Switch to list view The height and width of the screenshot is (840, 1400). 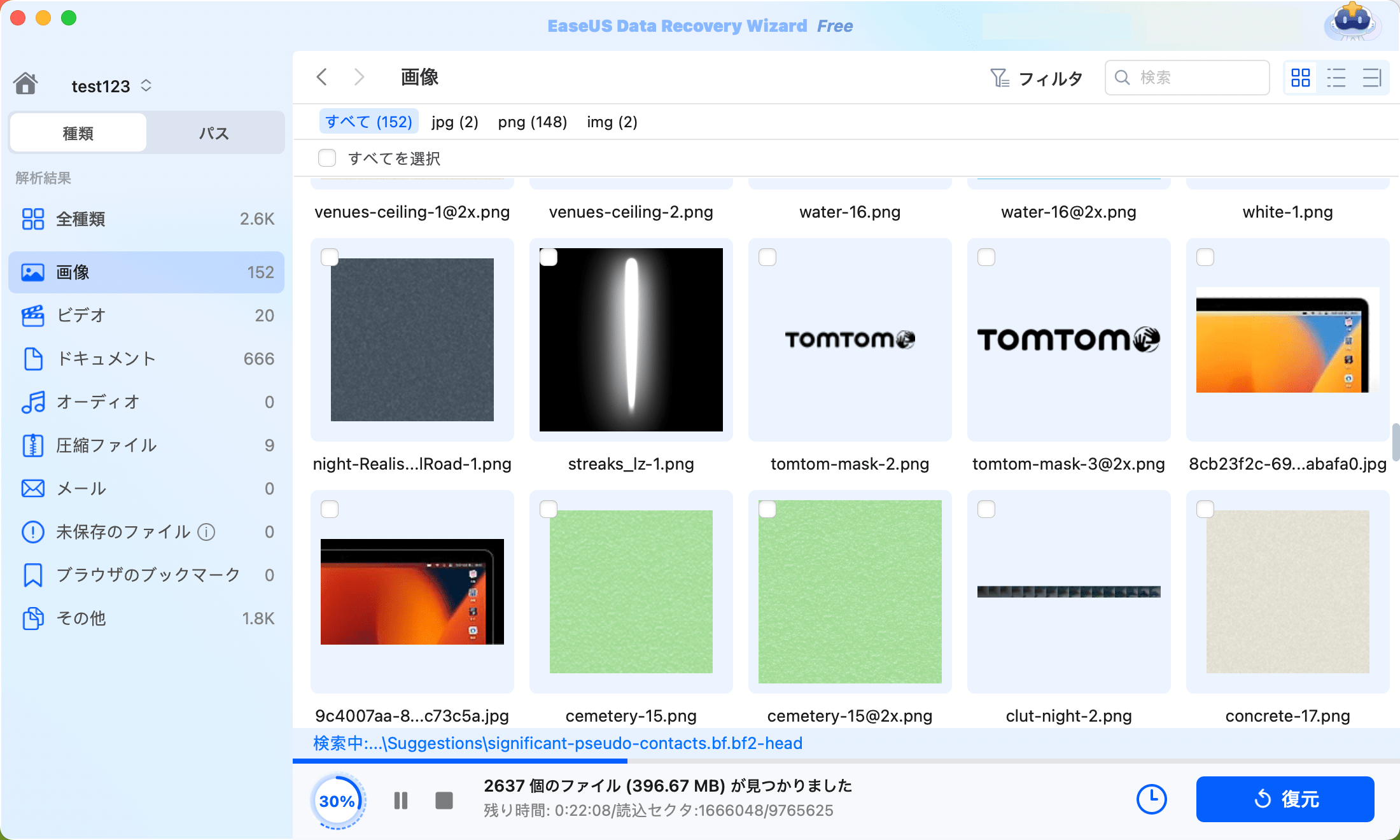click(1336, 78)
